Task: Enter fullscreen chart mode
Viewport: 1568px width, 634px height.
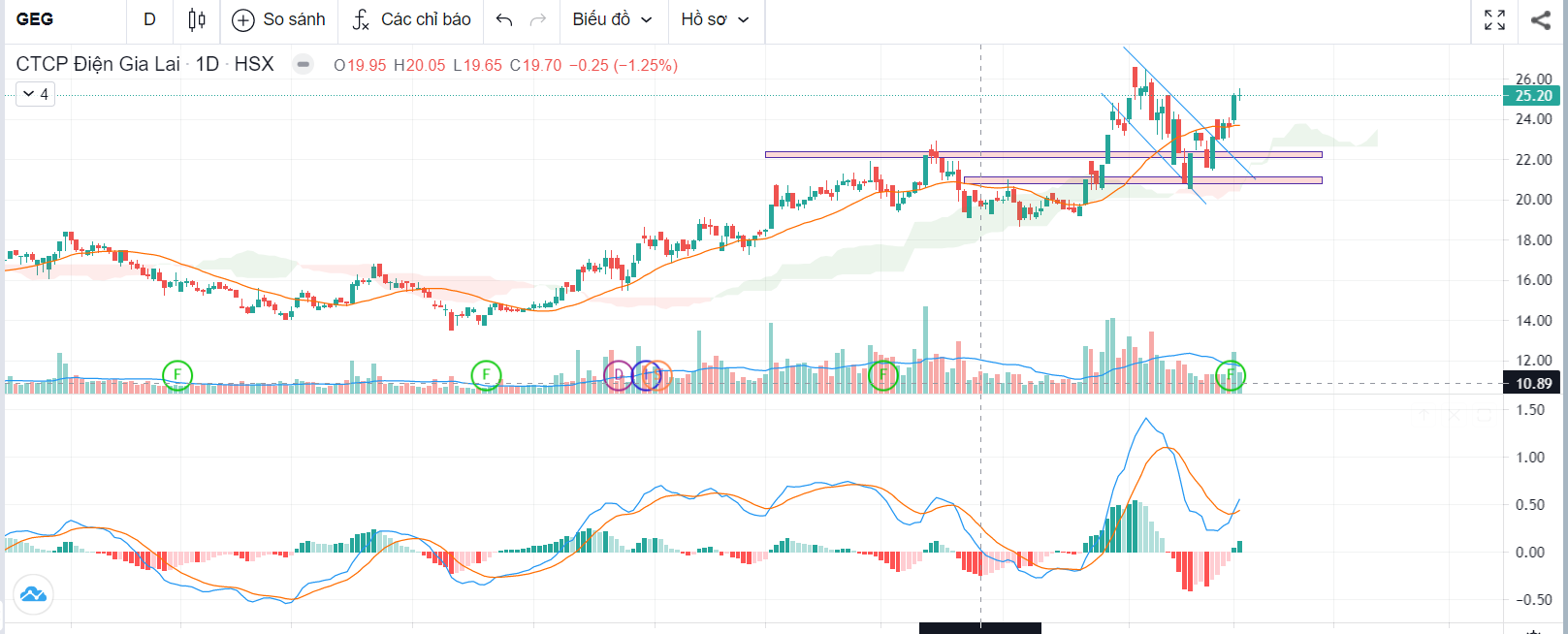Action: pyautogui.click(x=1494, y=19)
